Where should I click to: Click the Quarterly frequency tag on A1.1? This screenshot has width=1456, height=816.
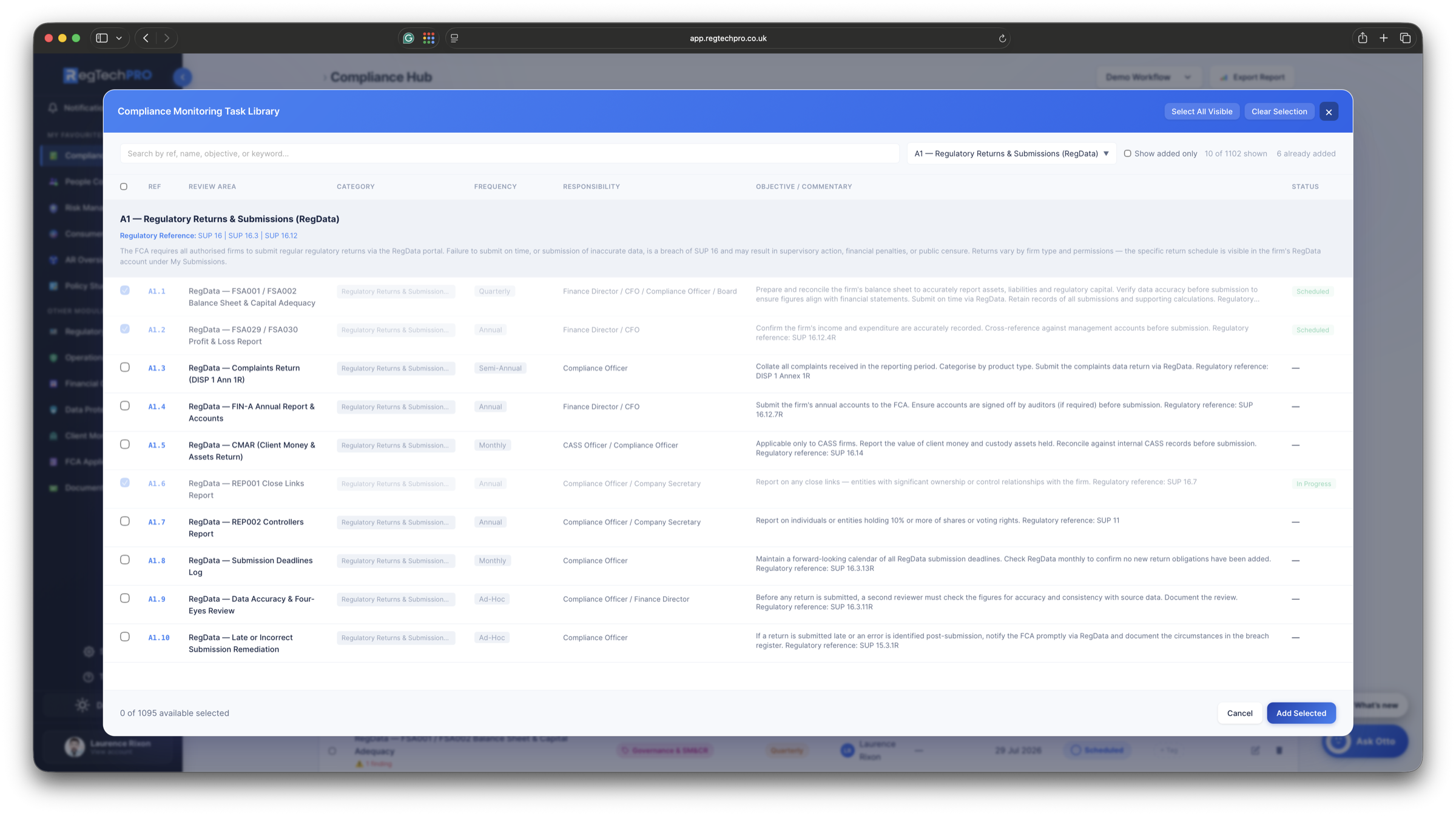[494, 291]
